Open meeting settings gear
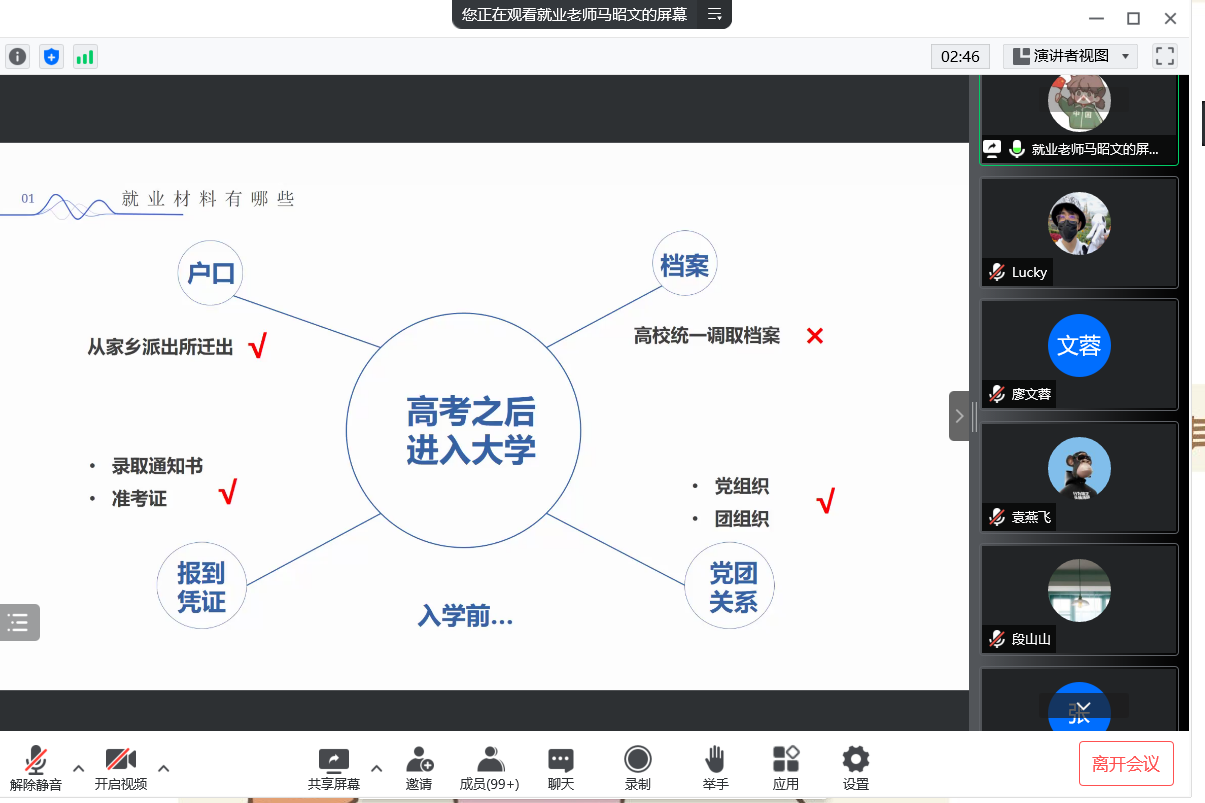This screenshot has height=803, width=1205. (855, 767)
